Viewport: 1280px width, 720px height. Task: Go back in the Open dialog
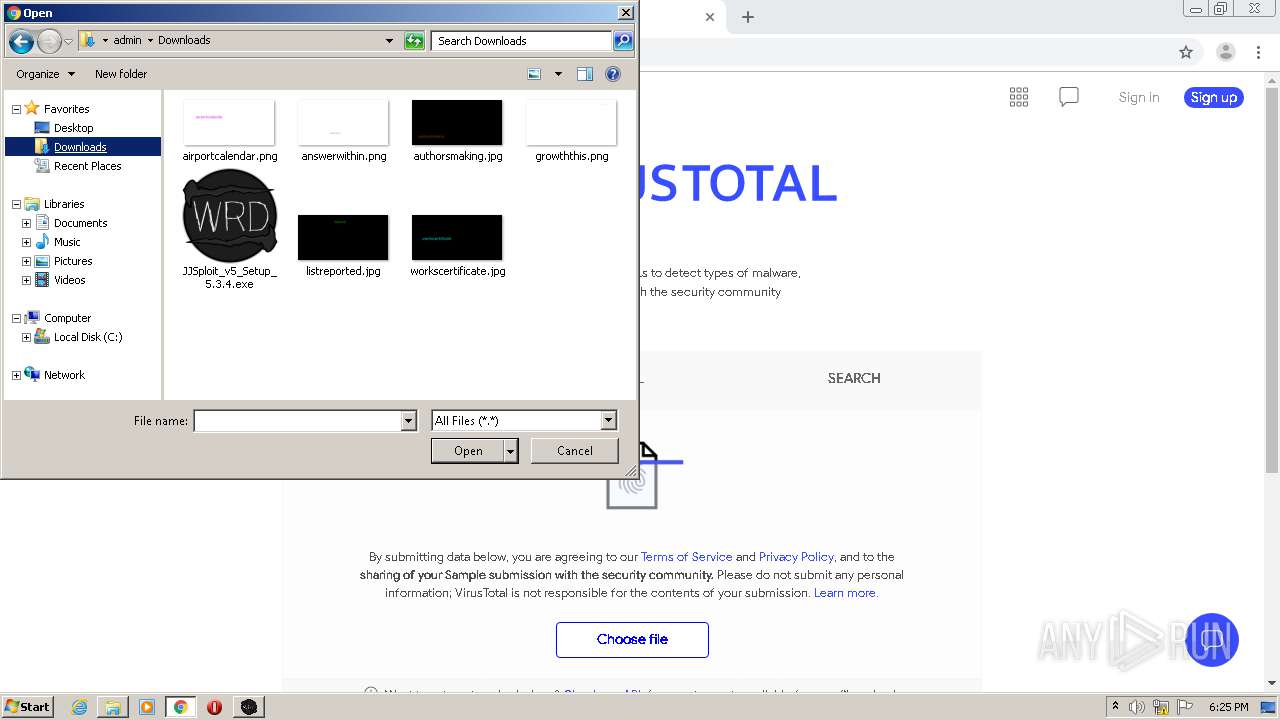point(21,41)
